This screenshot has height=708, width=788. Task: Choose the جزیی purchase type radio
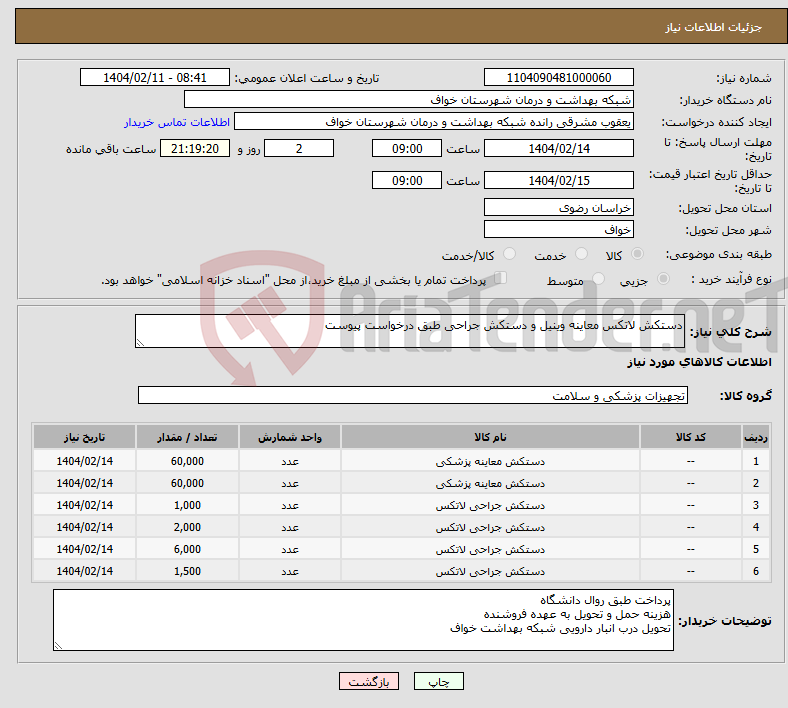(663, 278)
